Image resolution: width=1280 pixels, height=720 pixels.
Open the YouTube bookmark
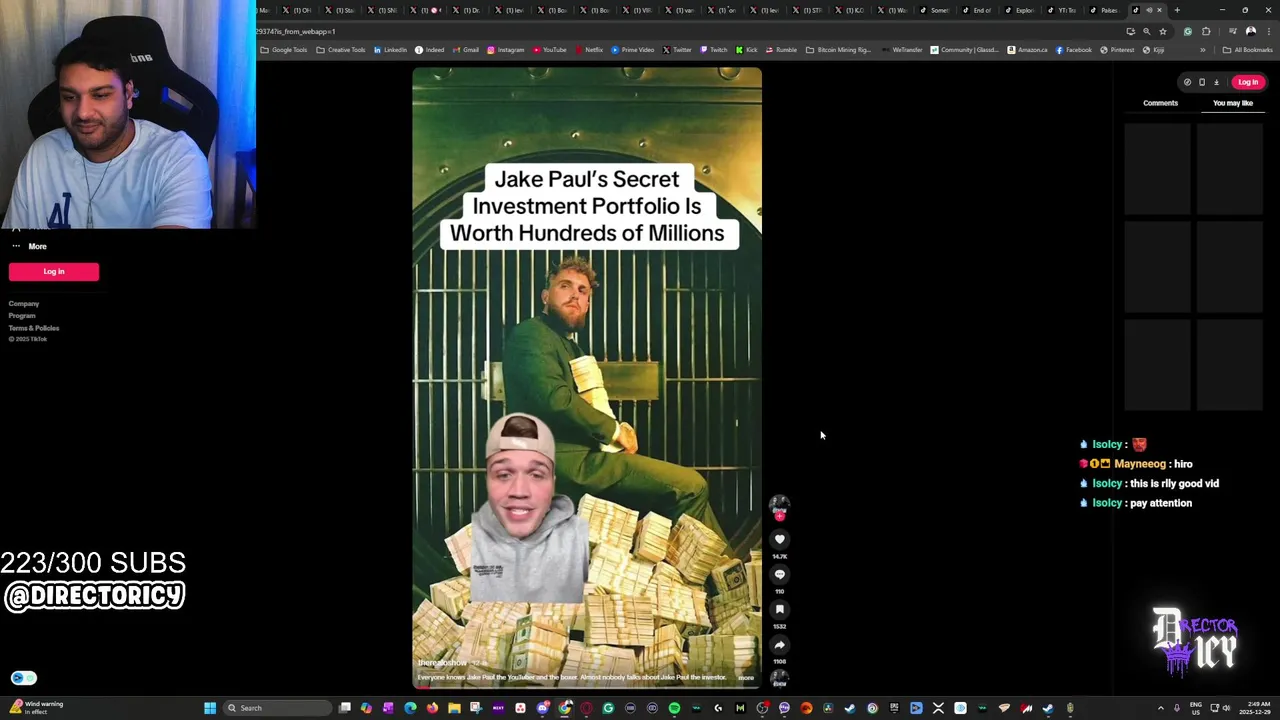pos(550,50)
